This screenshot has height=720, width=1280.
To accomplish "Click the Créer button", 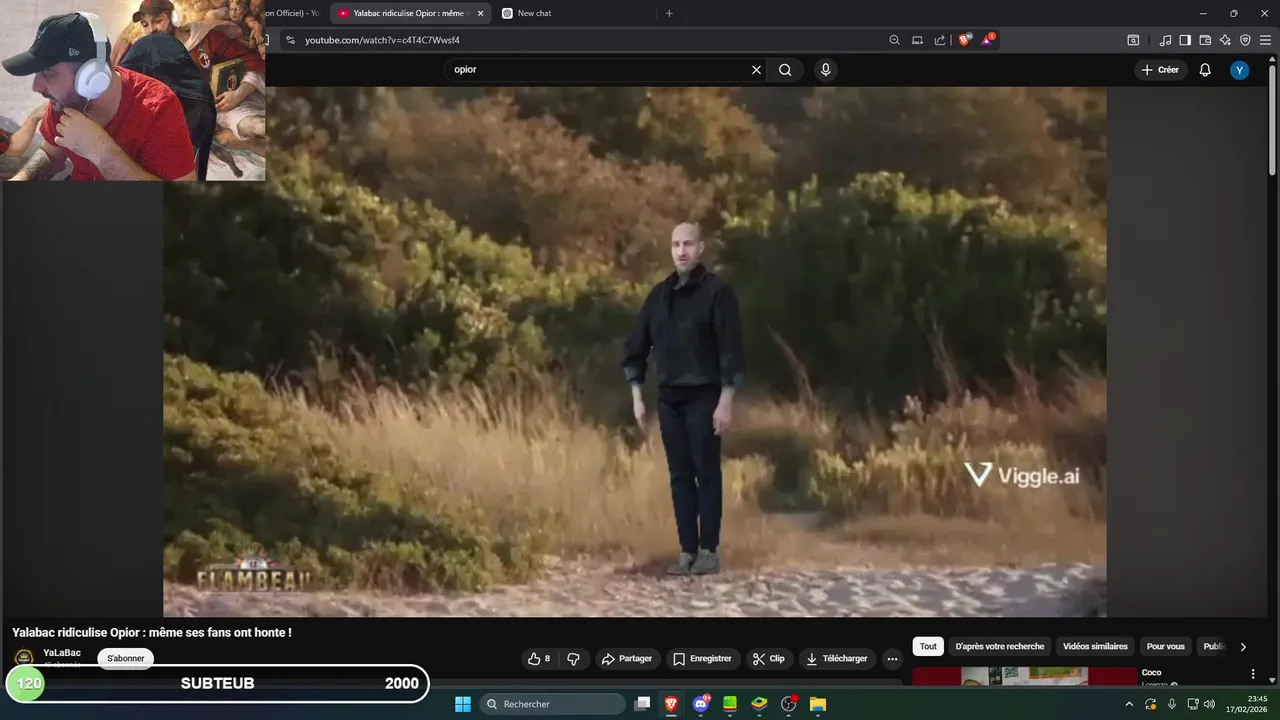I will click(x=1160, y=70).
